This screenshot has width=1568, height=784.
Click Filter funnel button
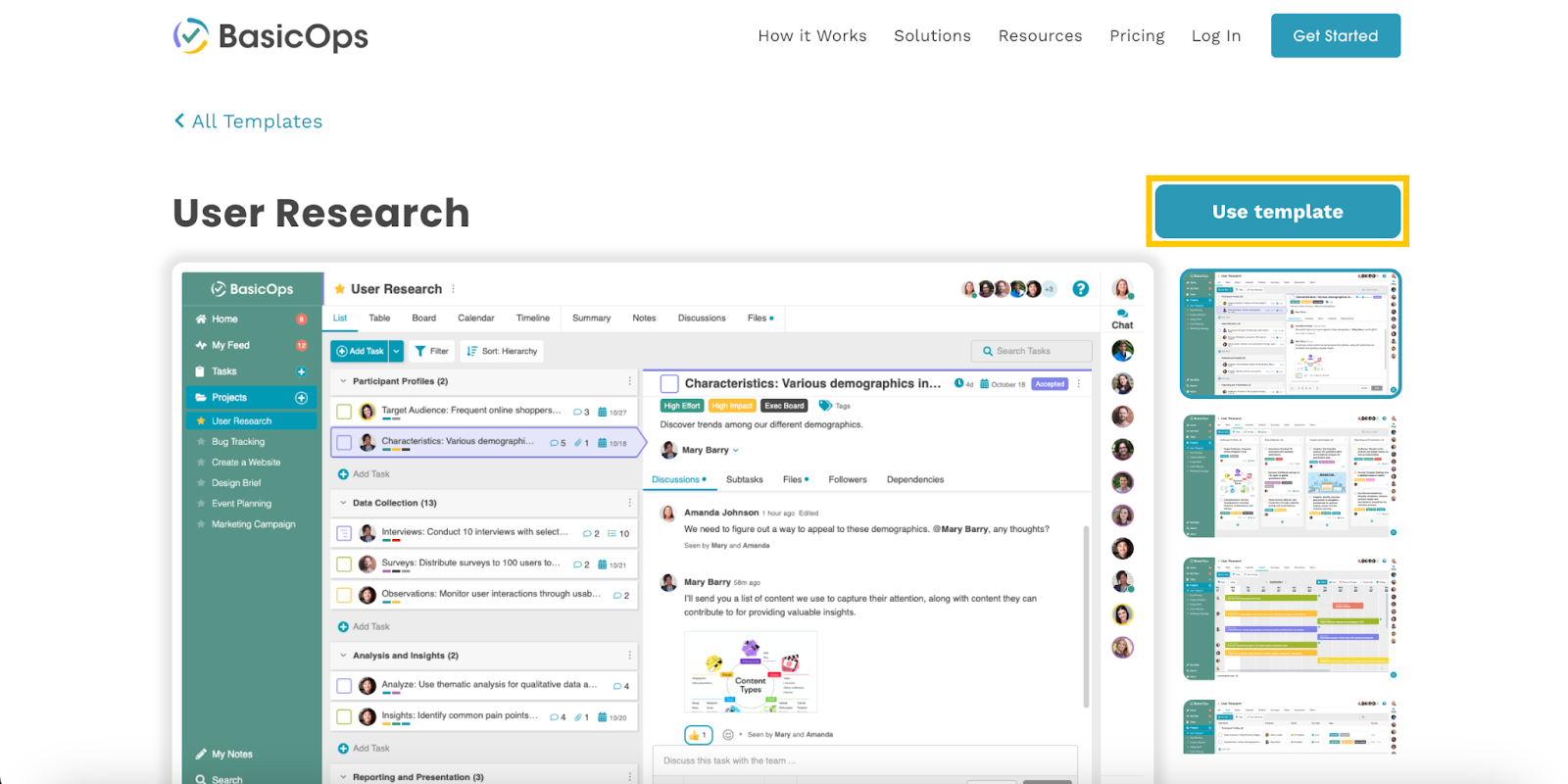(431, 351)
